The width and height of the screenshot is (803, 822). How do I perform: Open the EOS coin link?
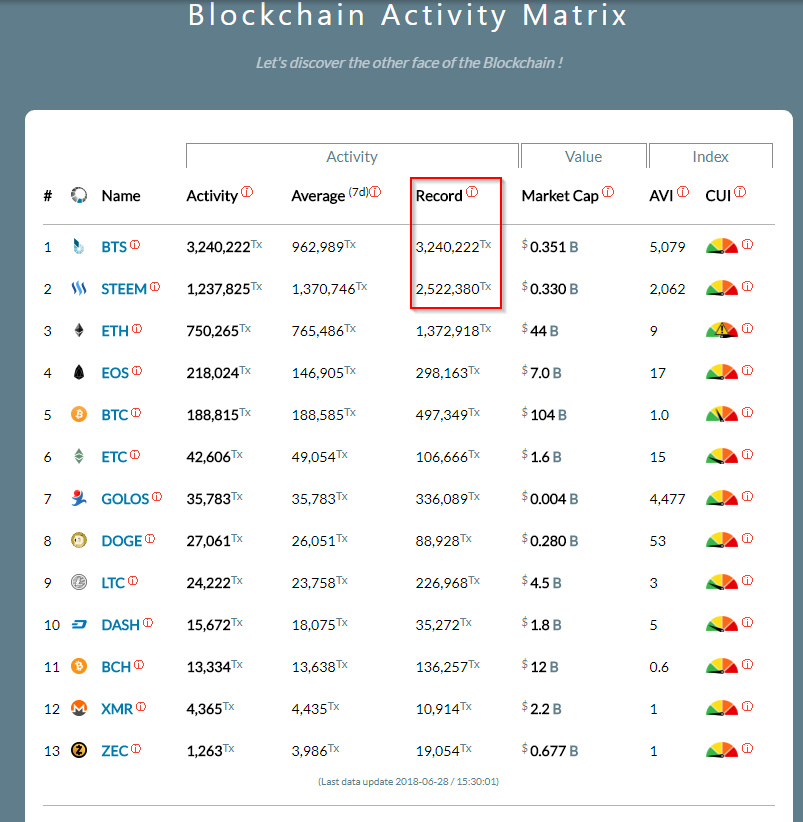115,373
